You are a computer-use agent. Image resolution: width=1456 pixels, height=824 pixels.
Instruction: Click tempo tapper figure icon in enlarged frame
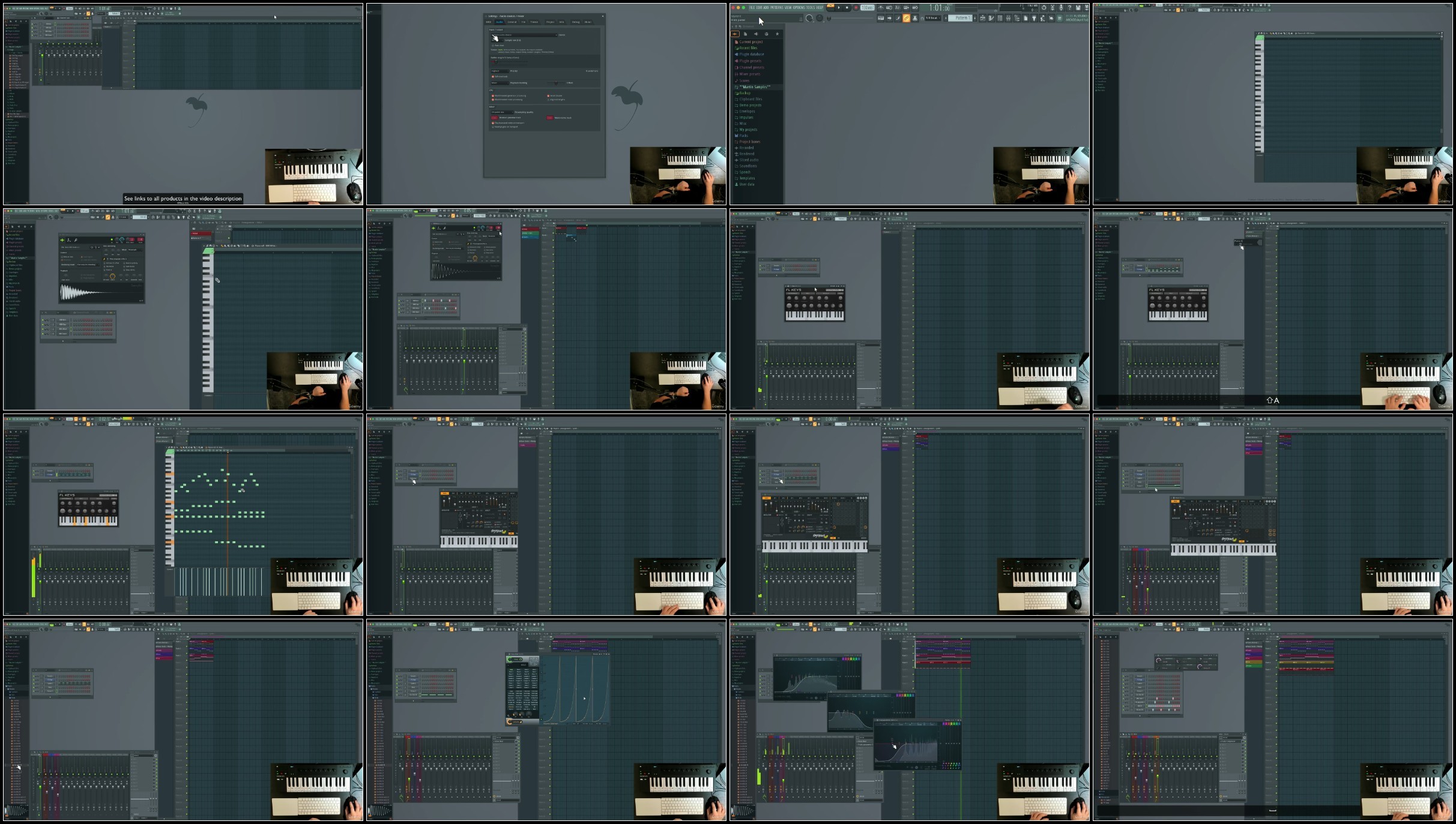tap(1042, 18)
